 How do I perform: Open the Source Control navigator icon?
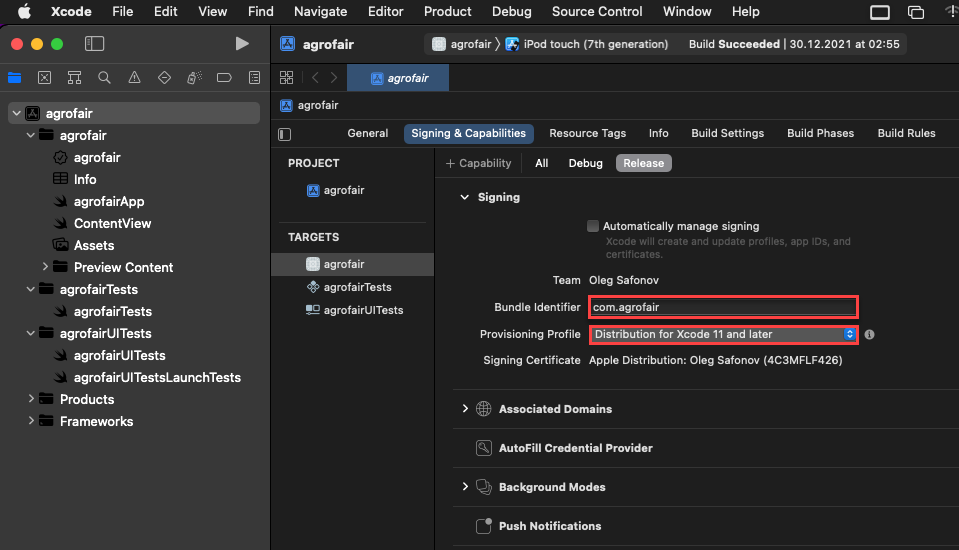click(45, 78)
